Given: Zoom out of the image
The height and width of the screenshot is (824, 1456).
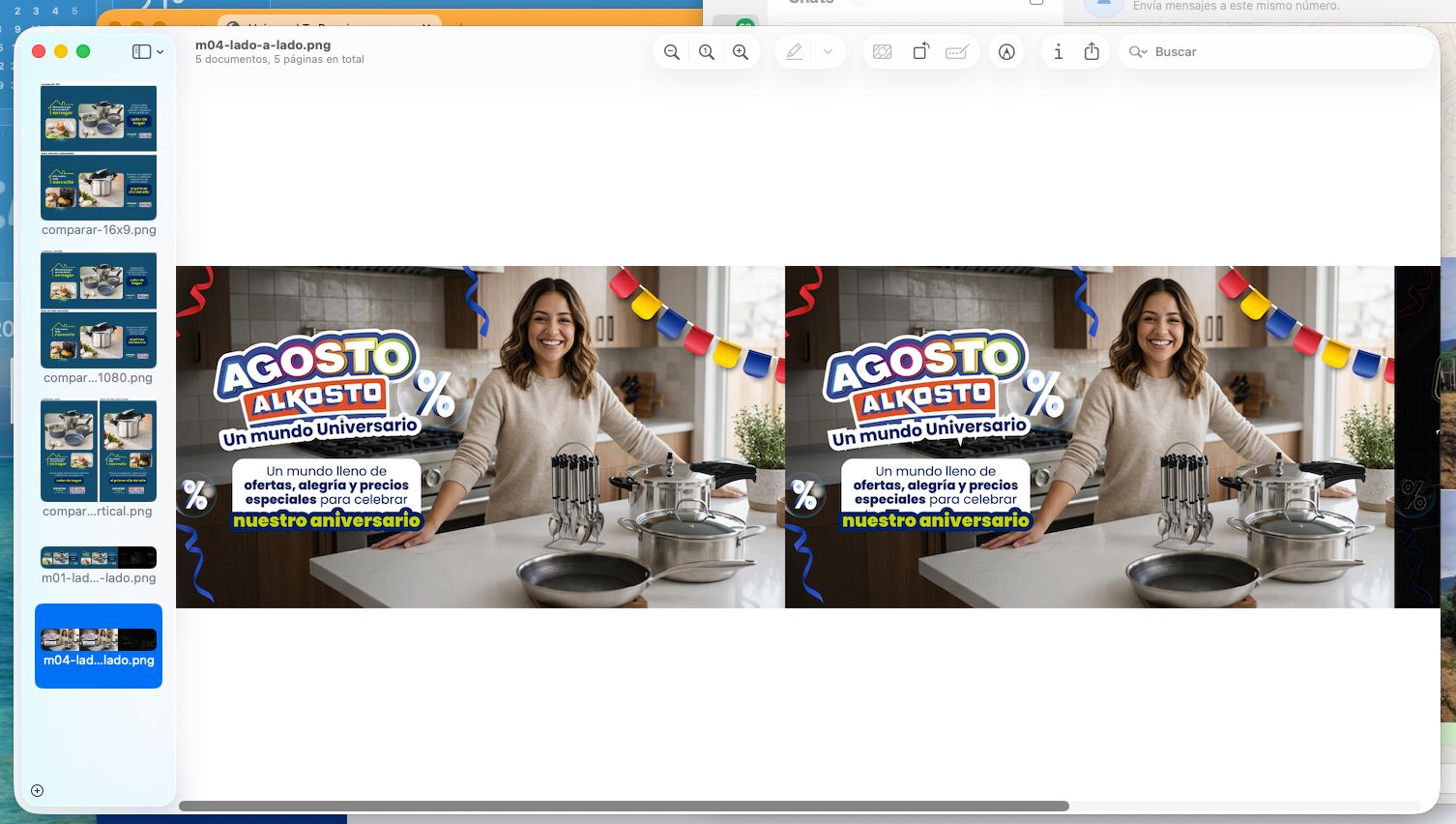Looking at the screenshot, I should click(x=672, y=52).
